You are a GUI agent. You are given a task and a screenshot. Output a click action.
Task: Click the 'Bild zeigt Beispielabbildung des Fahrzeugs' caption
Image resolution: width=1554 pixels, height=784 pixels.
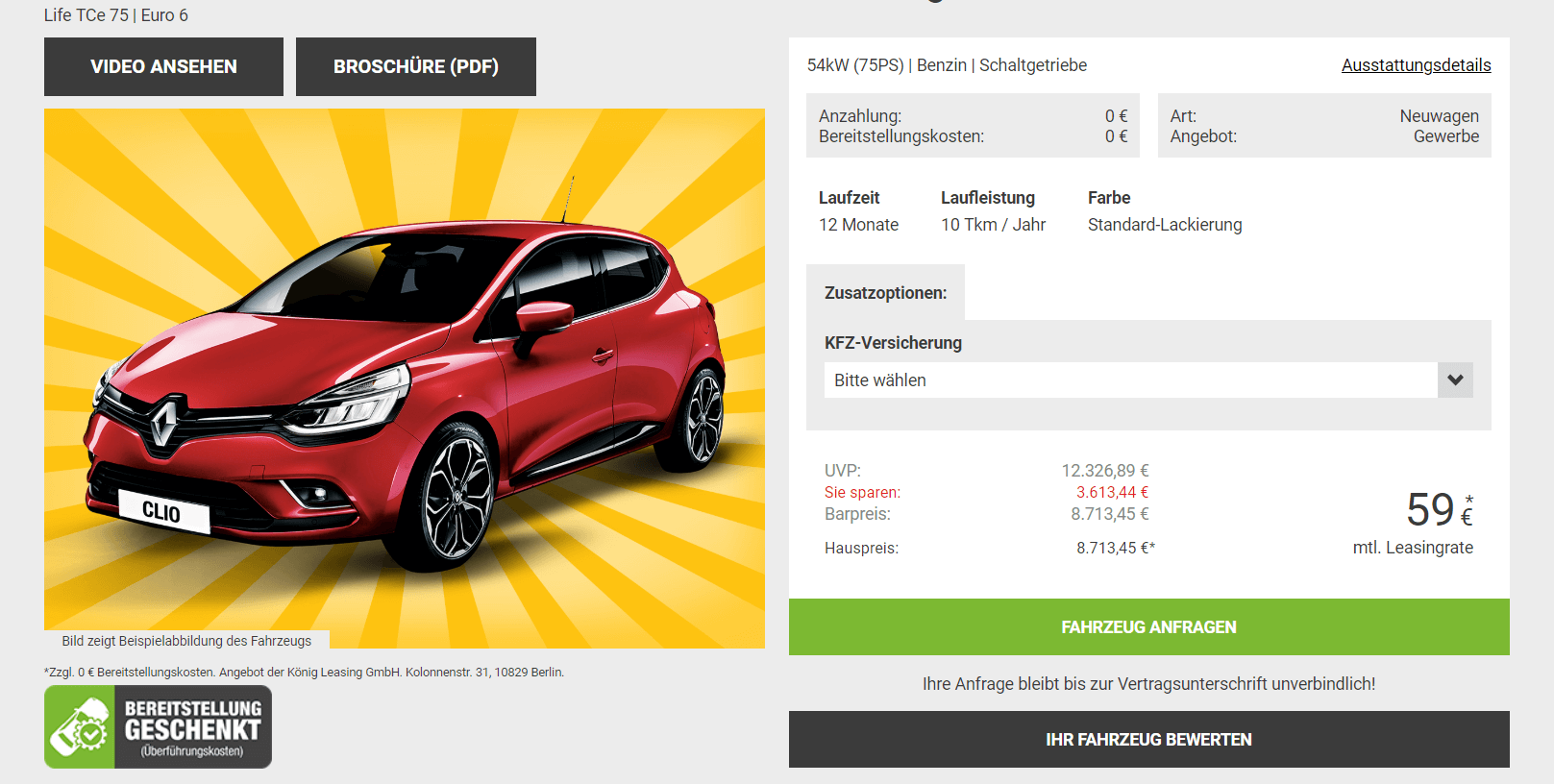coord(186,641)
